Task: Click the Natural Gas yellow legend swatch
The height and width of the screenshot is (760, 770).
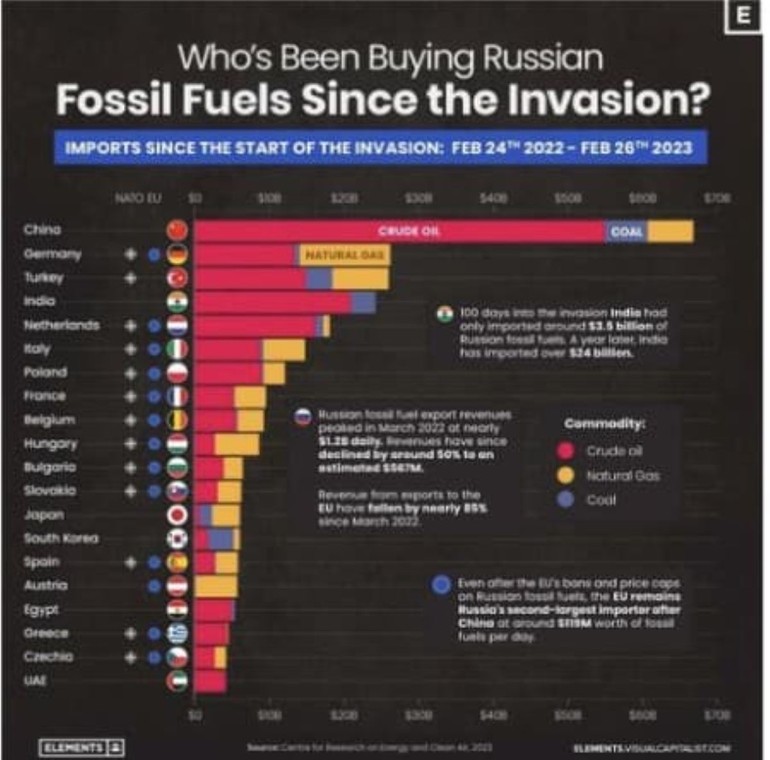Action: [566, 475]
